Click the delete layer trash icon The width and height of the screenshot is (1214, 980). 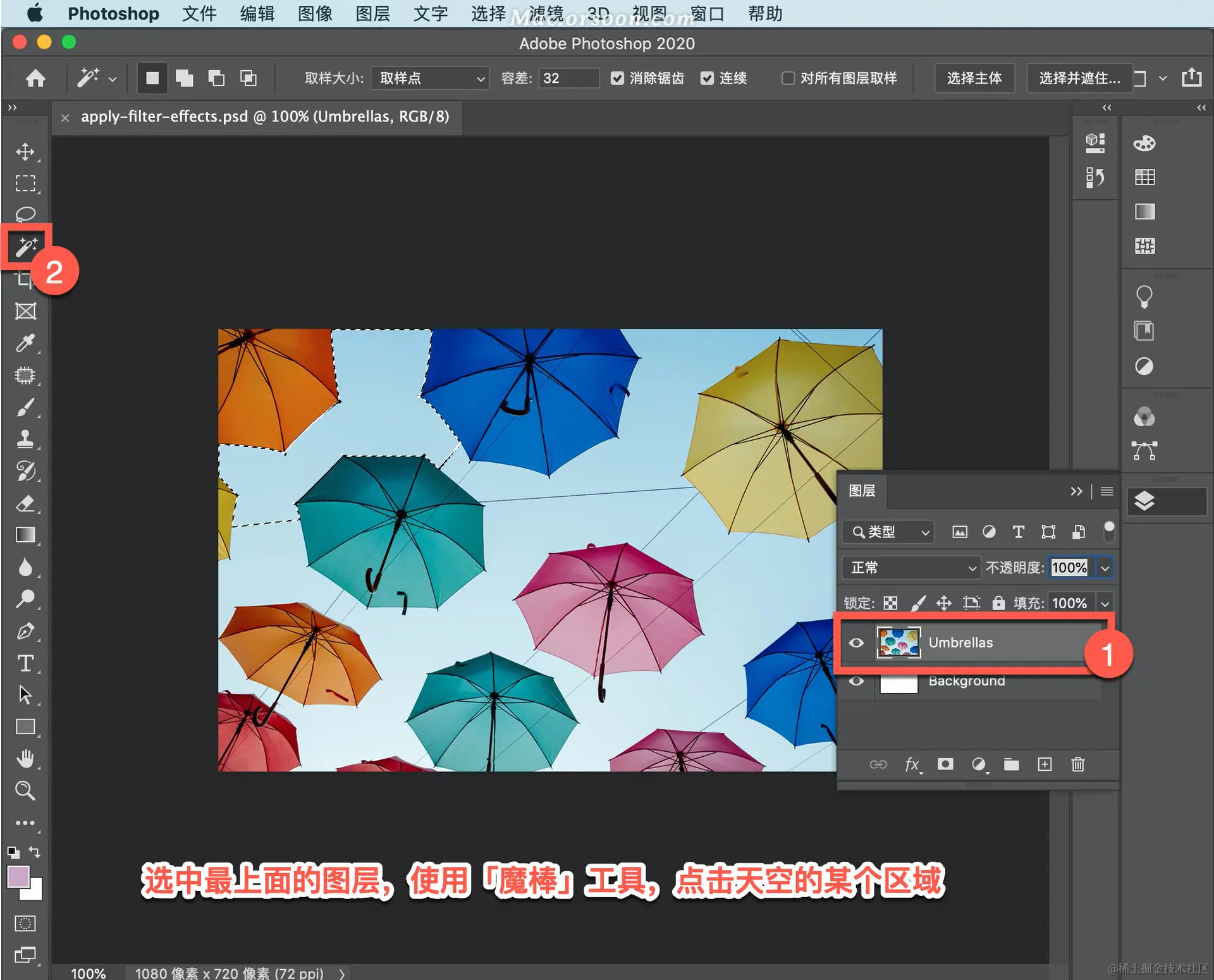coord(1078,764)
